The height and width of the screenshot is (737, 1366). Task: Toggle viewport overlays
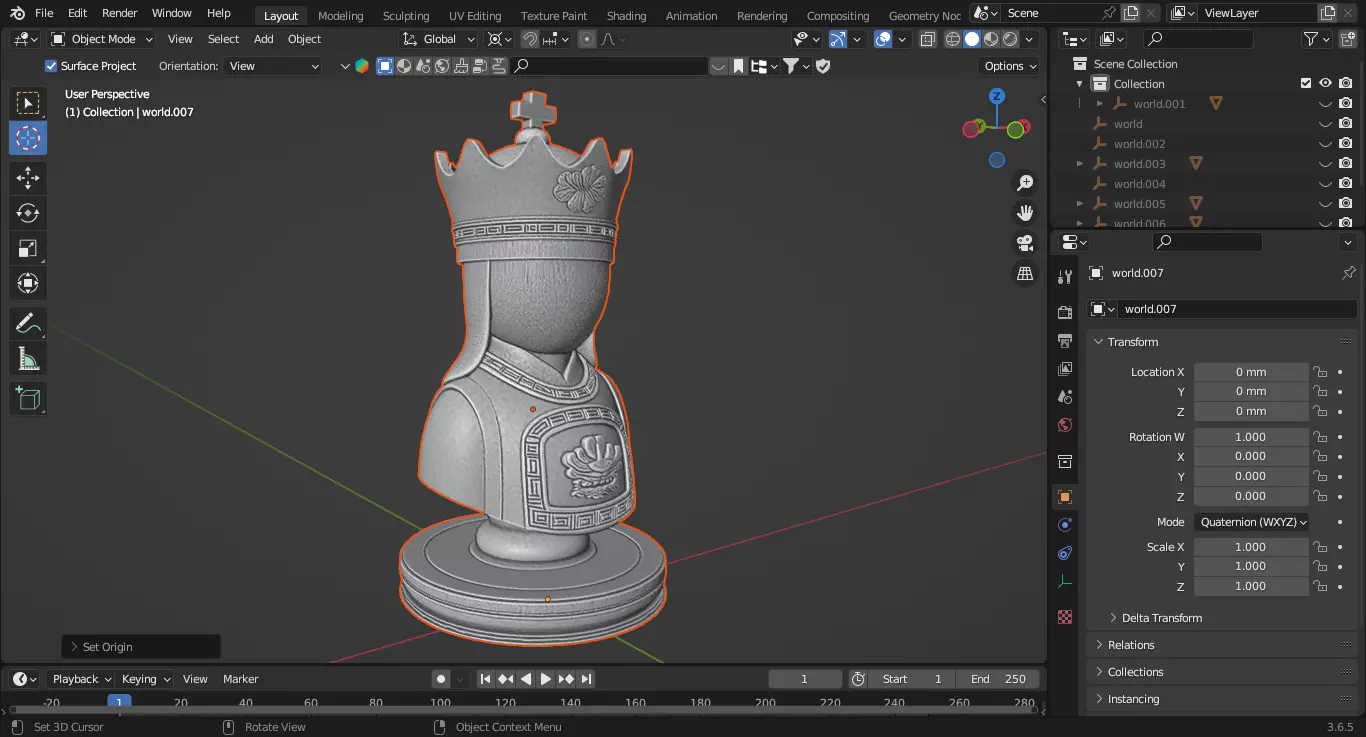pos(883,39)
